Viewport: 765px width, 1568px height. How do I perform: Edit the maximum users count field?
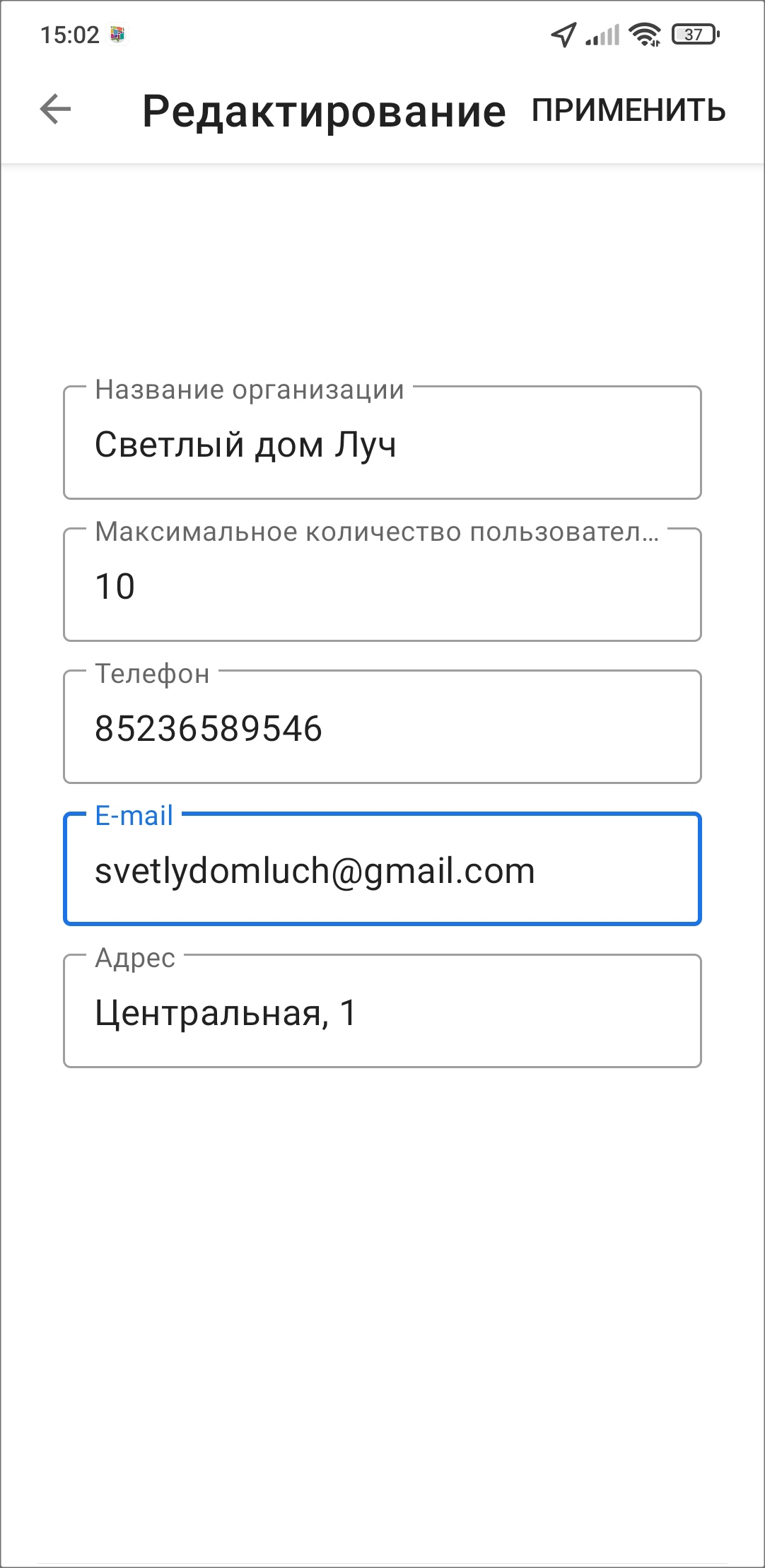click(382, 587)
